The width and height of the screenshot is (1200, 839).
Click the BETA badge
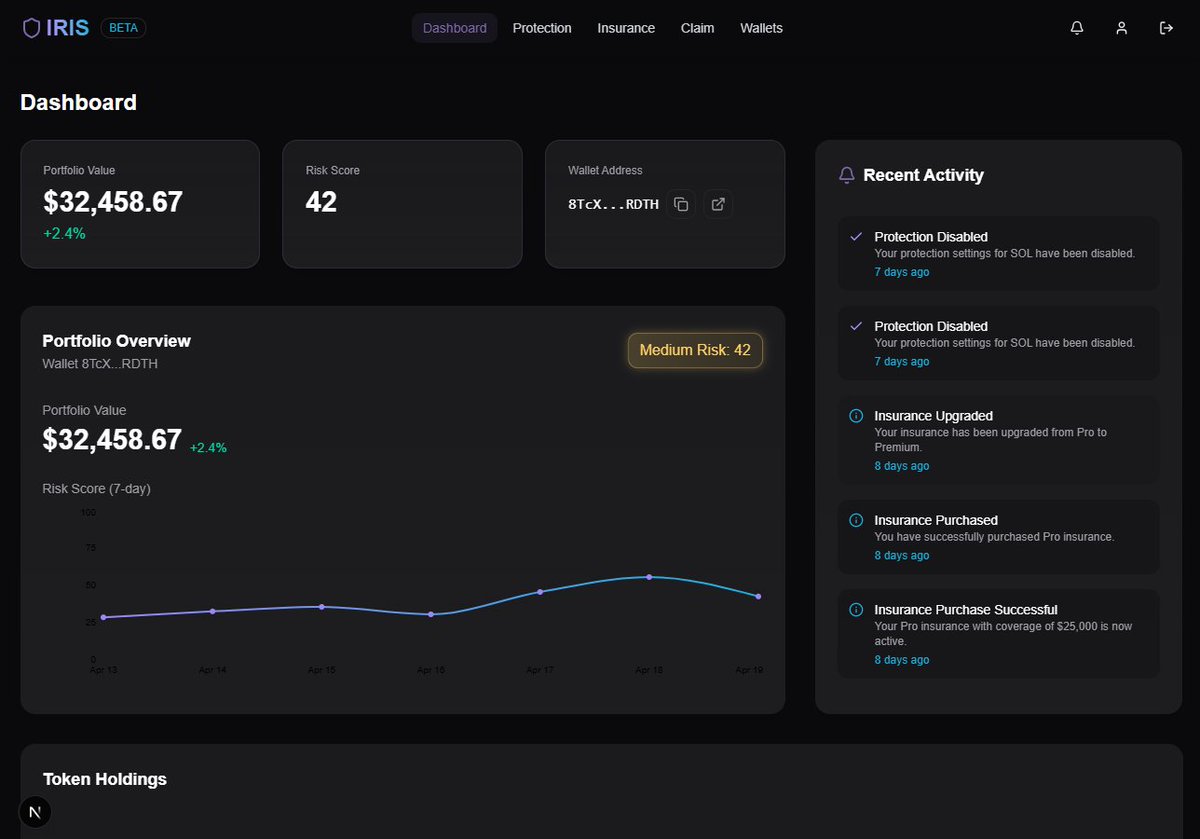click(123, 28)
